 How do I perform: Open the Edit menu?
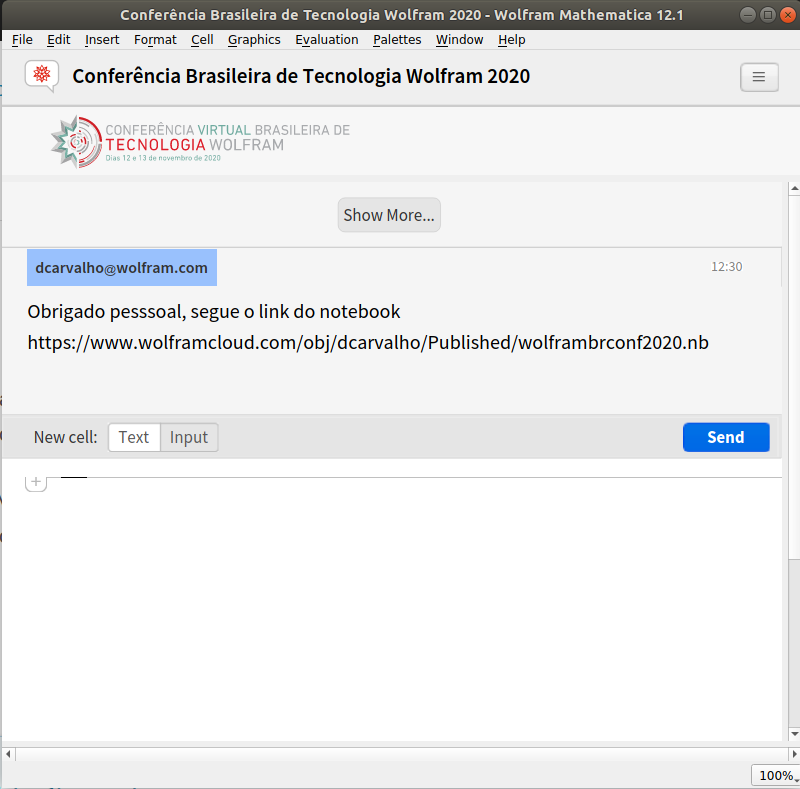tap(59, 40)
